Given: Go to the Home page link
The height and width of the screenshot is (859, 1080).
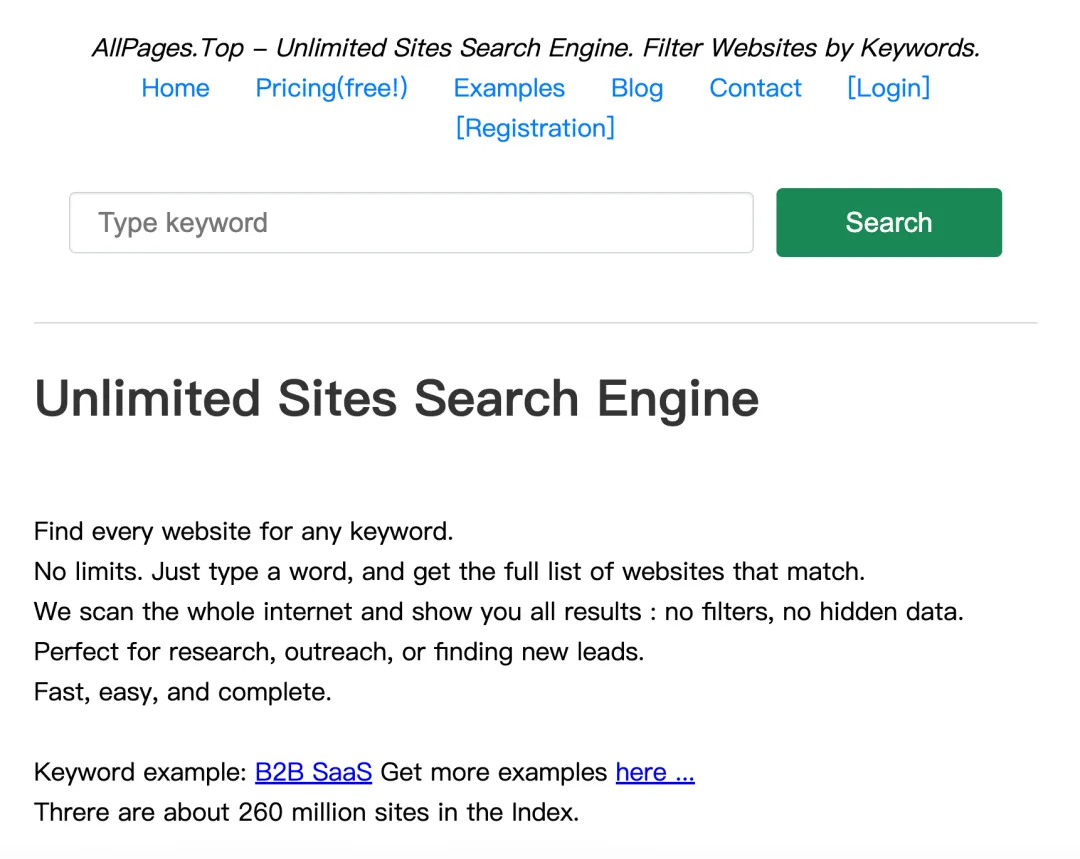Looking at the screenshot, I should point(175,88).
